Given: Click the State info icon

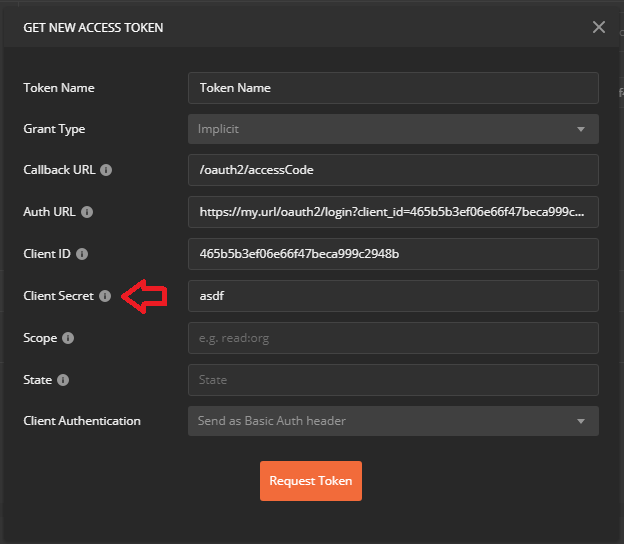Looking at the screenshot, I should point(63,380).
